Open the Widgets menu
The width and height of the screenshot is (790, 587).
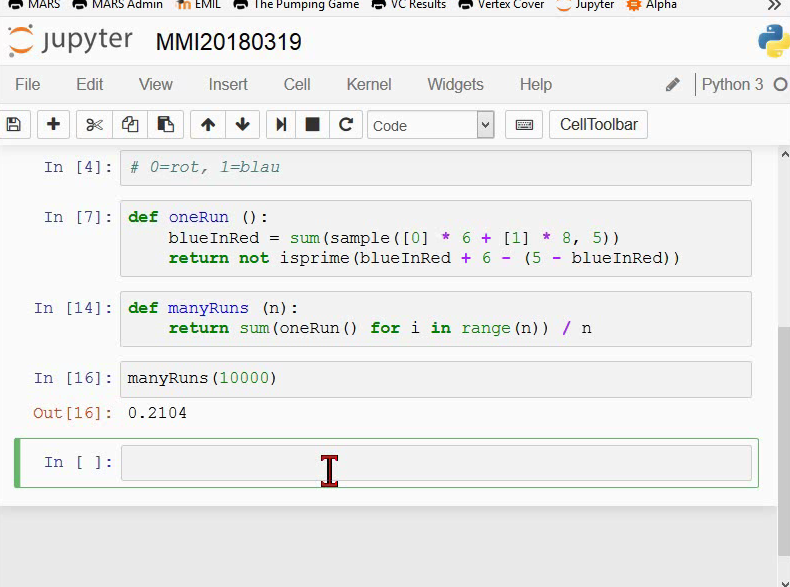(455, 84)
